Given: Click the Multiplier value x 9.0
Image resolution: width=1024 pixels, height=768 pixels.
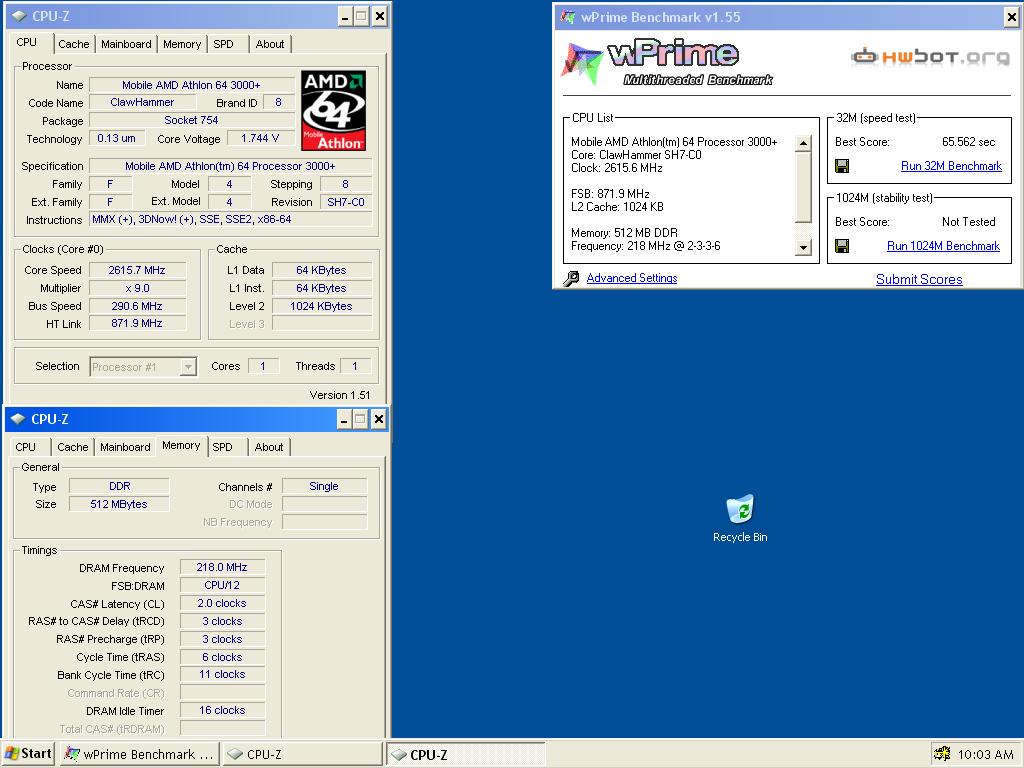Looking at the screenshot, I should [137, 288].
